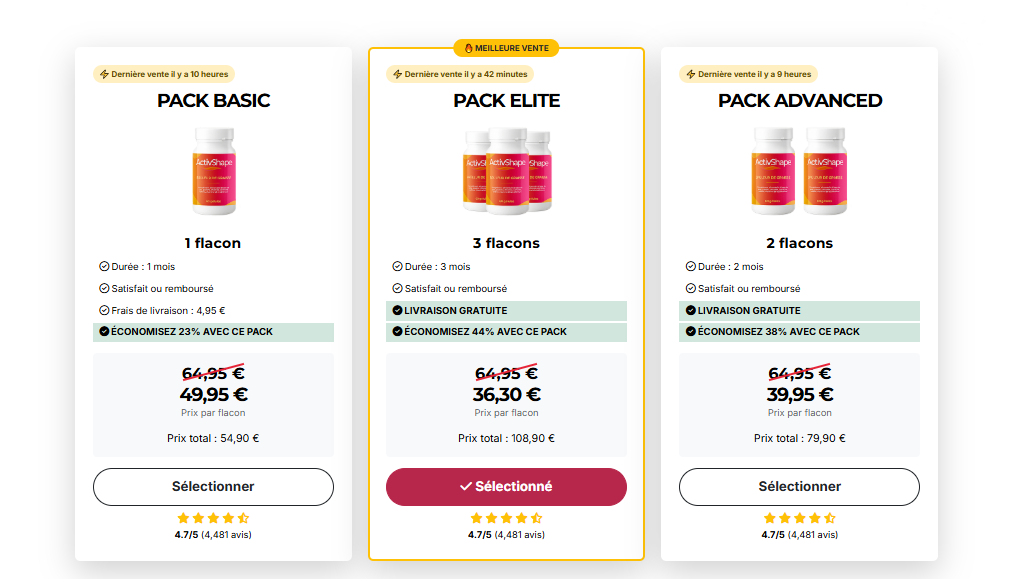Click the Pack Advanced star rating icons
The width and height of the screenshot is (1015, 579).
tap(799, 518)
